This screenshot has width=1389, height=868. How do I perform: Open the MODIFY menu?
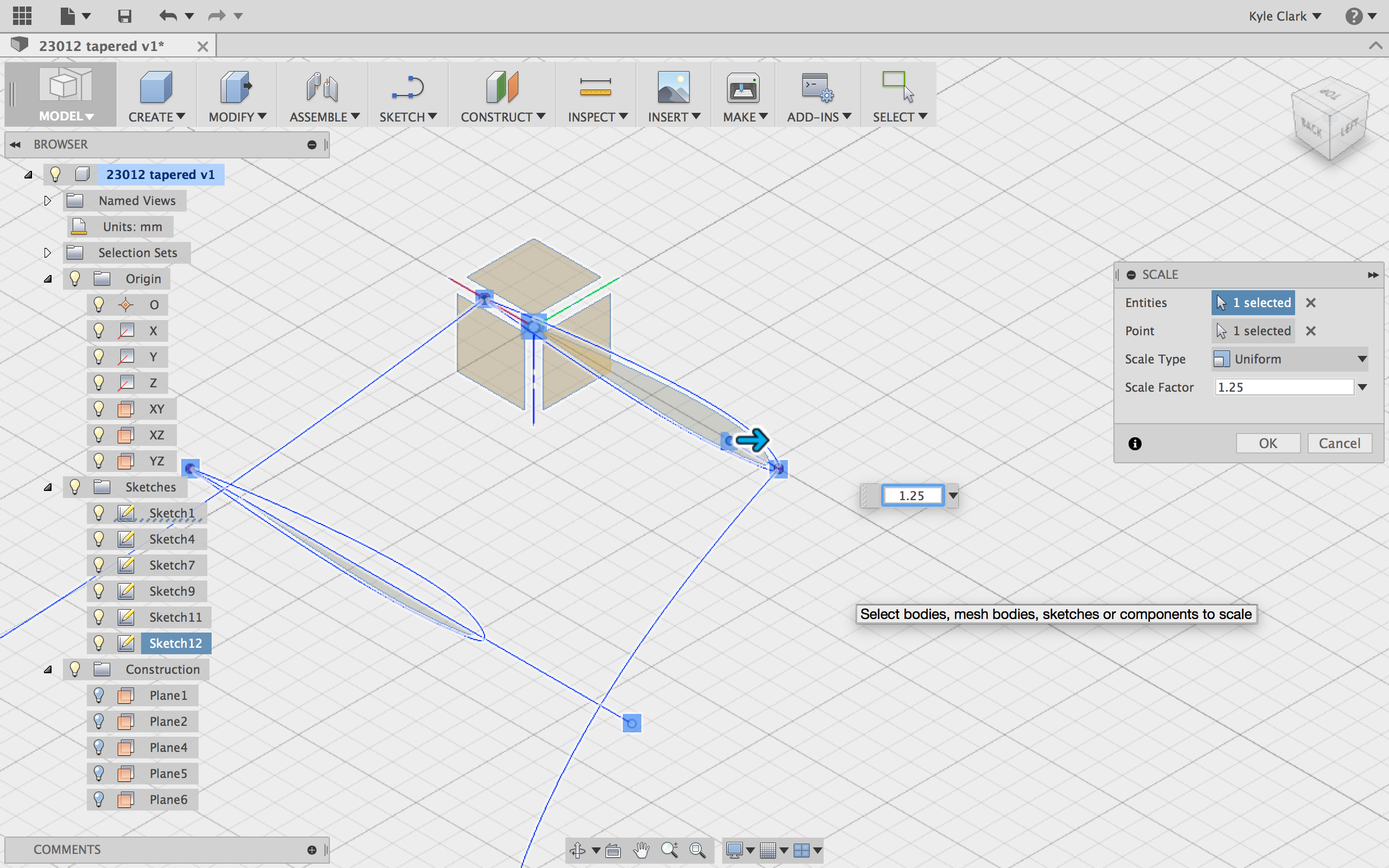click(x=237, y=117)
